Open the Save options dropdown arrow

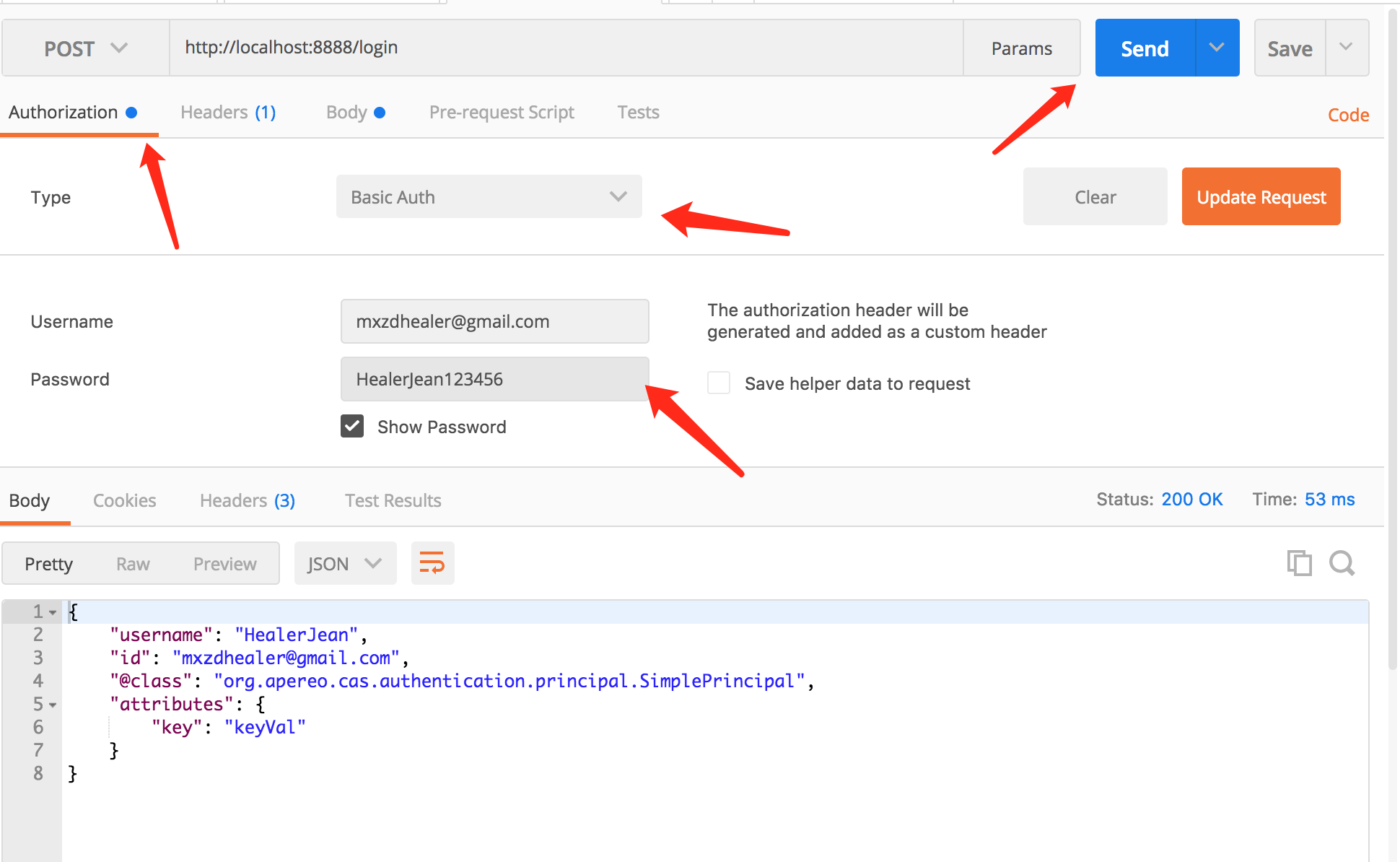click(1346, 48)
